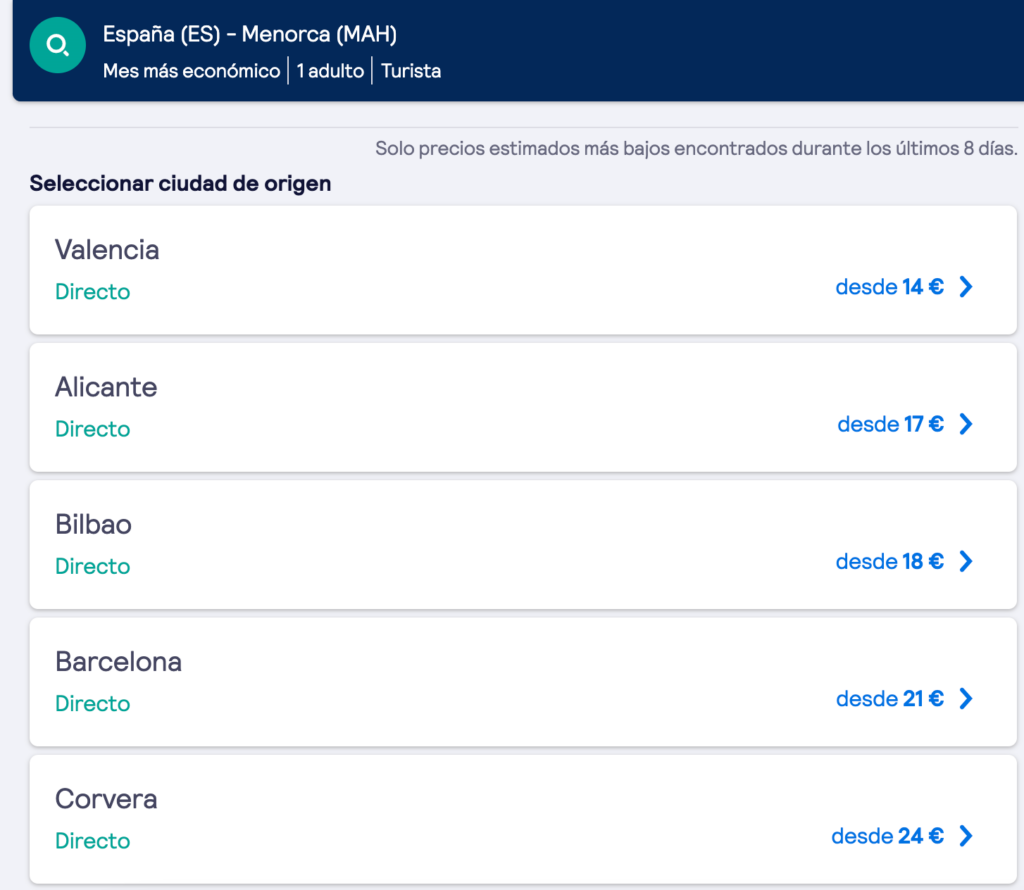The width and height of the screenshot is (1024, 890).
Task: Click the chevron arrow in the Alicante row
Action: coord(965,424)
